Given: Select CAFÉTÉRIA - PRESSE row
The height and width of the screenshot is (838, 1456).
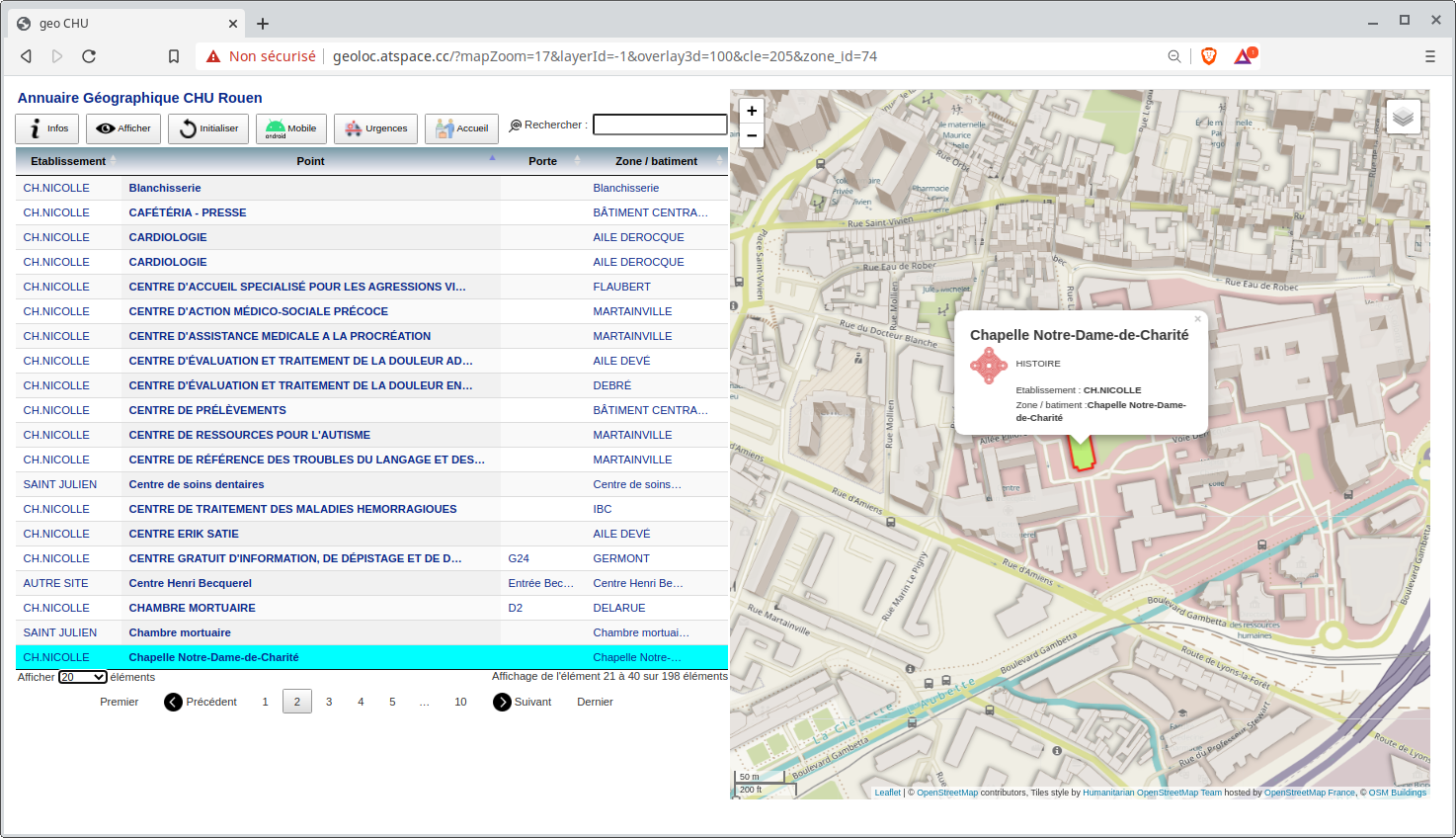Looking at the screenshot, I should coord(371,212).
